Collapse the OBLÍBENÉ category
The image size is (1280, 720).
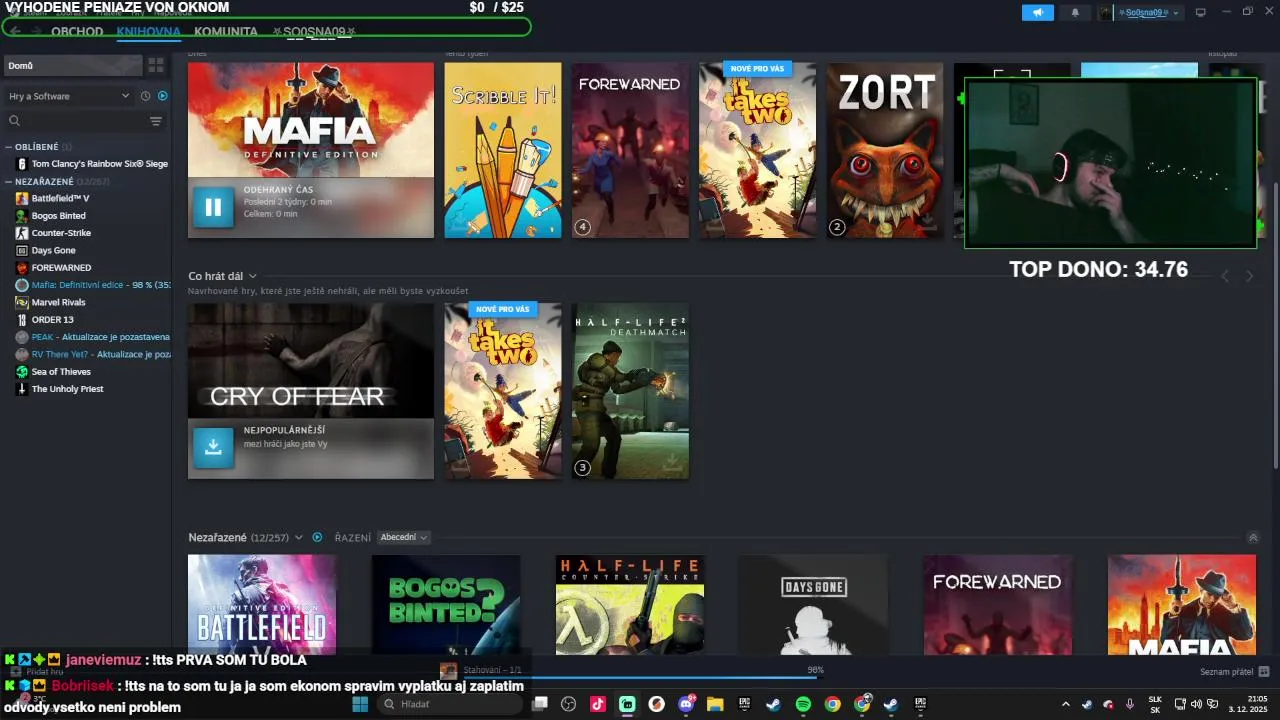tap(9, 147)
